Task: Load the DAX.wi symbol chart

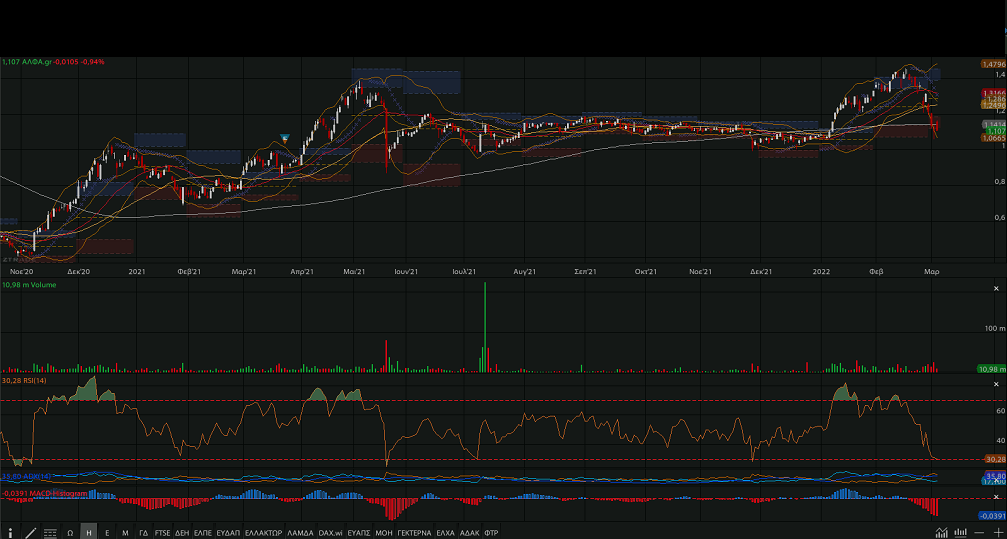Action: pos(330,533)
